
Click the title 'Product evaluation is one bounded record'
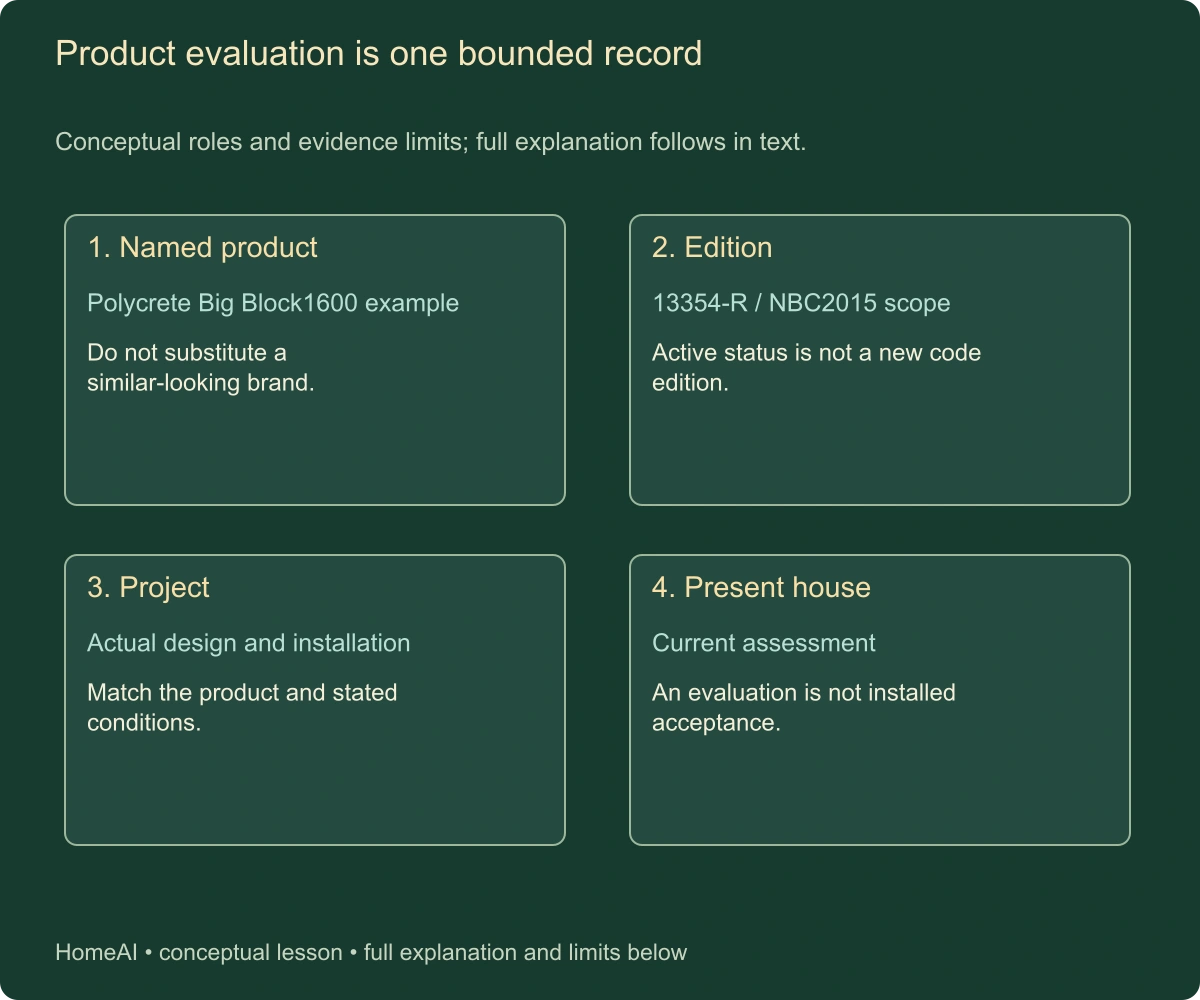378,53
